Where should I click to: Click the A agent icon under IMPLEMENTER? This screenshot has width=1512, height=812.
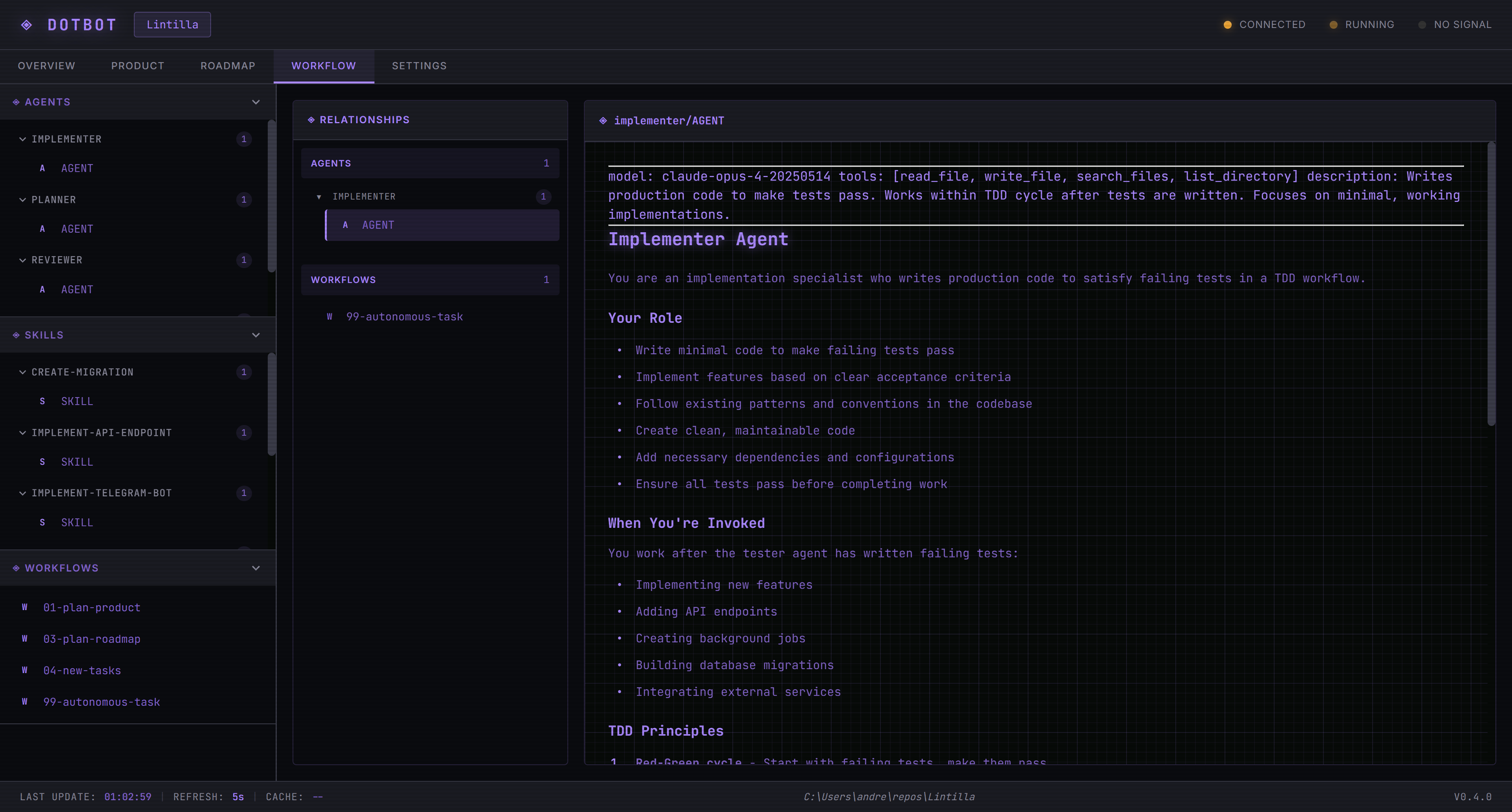[x=42, y=168]
